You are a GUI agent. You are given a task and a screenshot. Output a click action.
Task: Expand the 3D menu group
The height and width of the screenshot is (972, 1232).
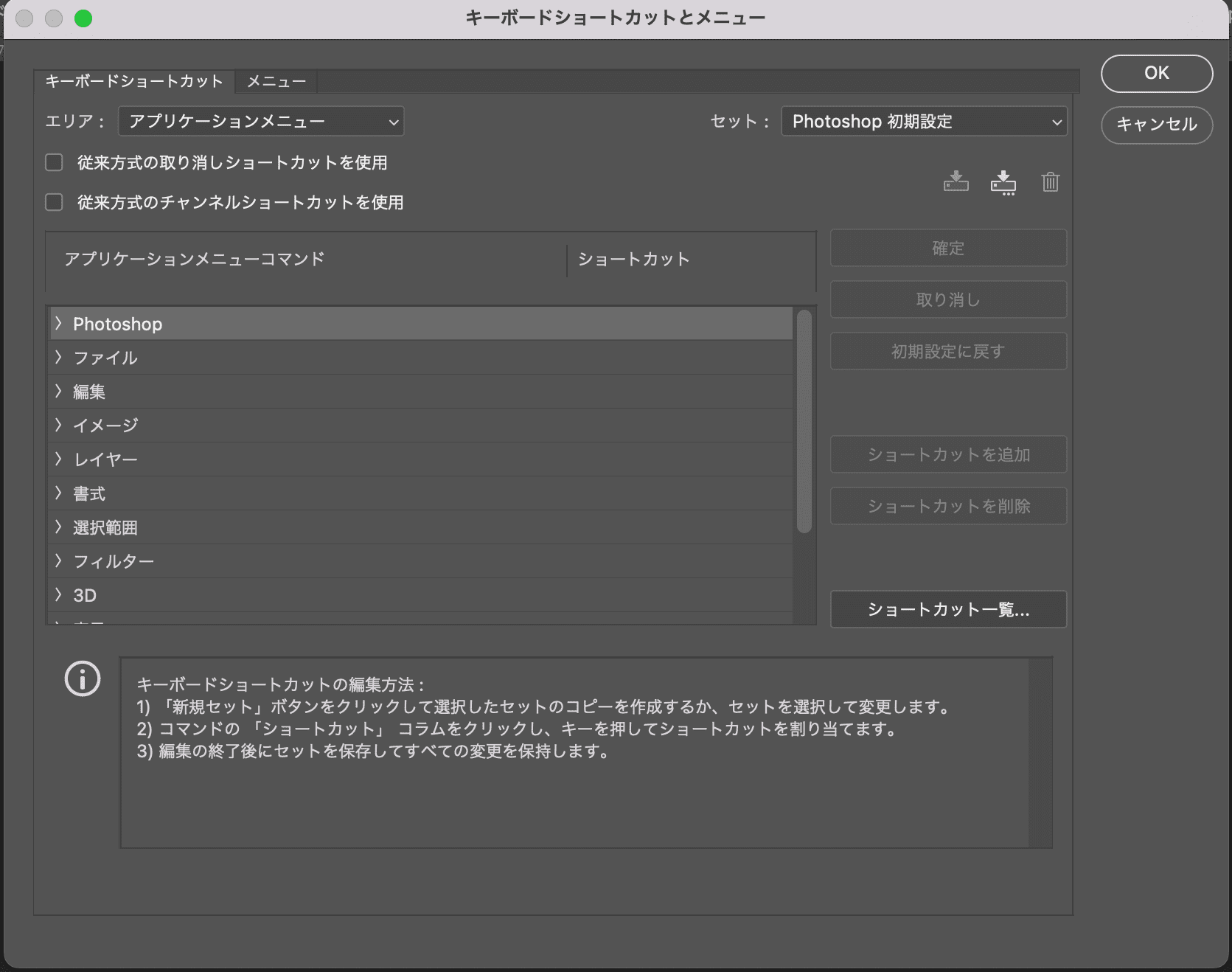[58, 594]
